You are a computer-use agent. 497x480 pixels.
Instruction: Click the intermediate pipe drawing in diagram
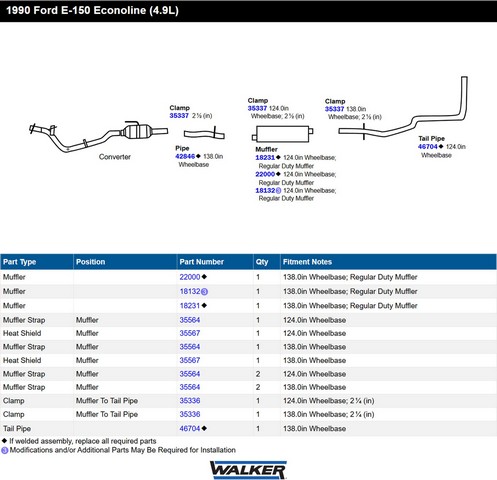pyautogui.click(x=204, y=134)
